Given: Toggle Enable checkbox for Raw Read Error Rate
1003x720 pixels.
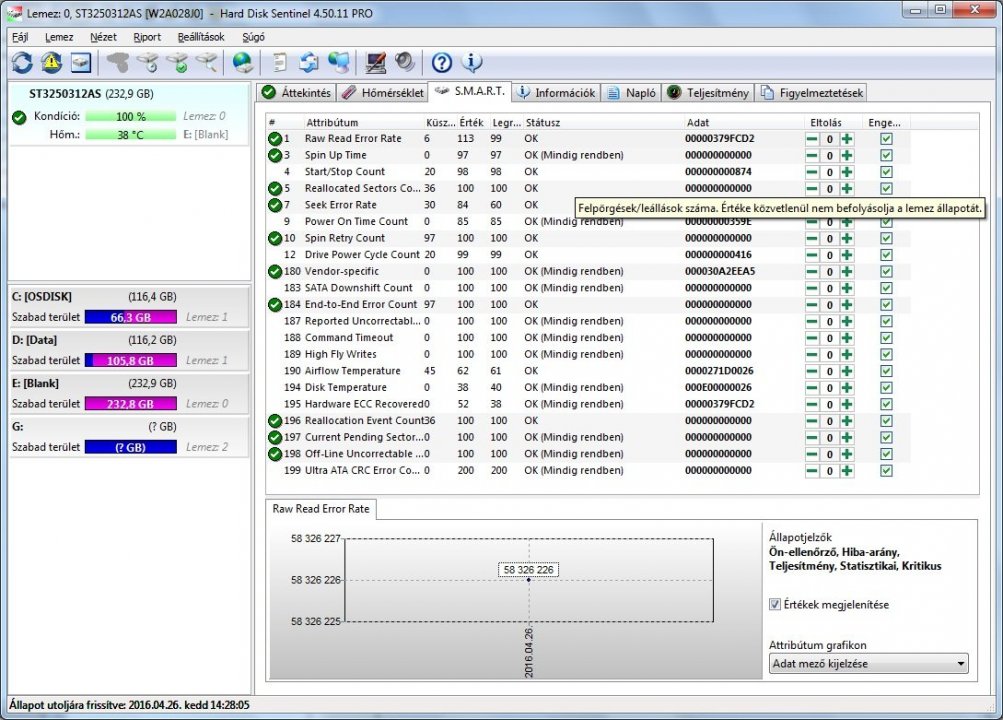Looking at the screenshot, I should tap(886, 139).
